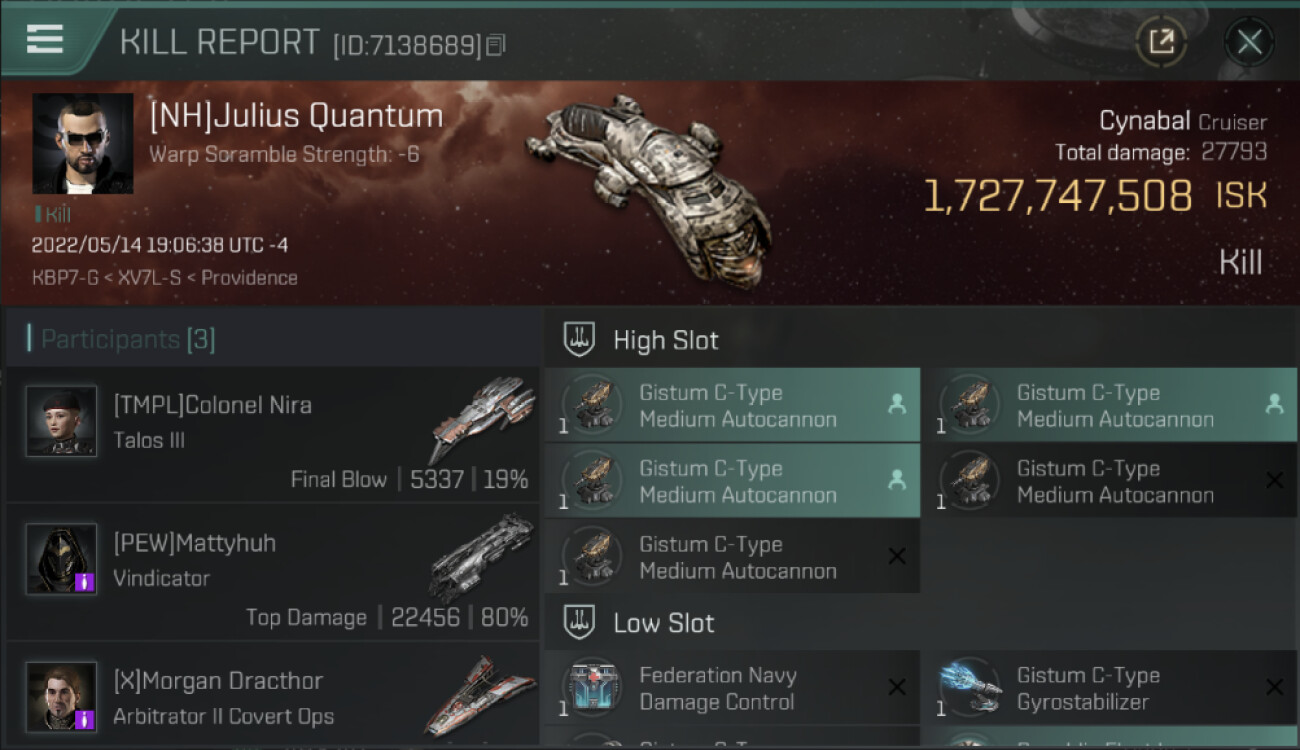This screenshot has width=1300, height=750.
Task: Open Mattyhuh's character portrait
Action: click(x=61, y=559)
